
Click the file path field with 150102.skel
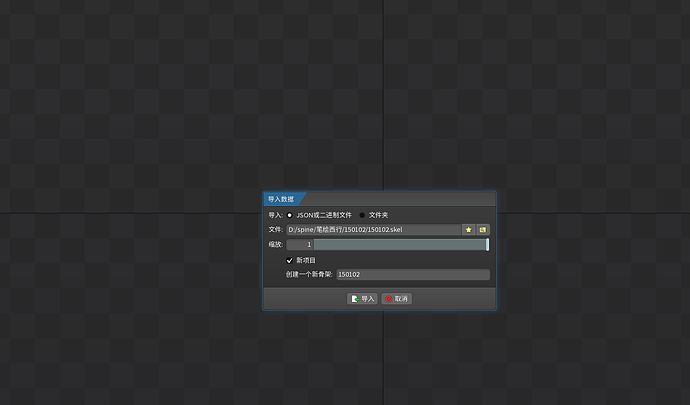tap(372, 230)
